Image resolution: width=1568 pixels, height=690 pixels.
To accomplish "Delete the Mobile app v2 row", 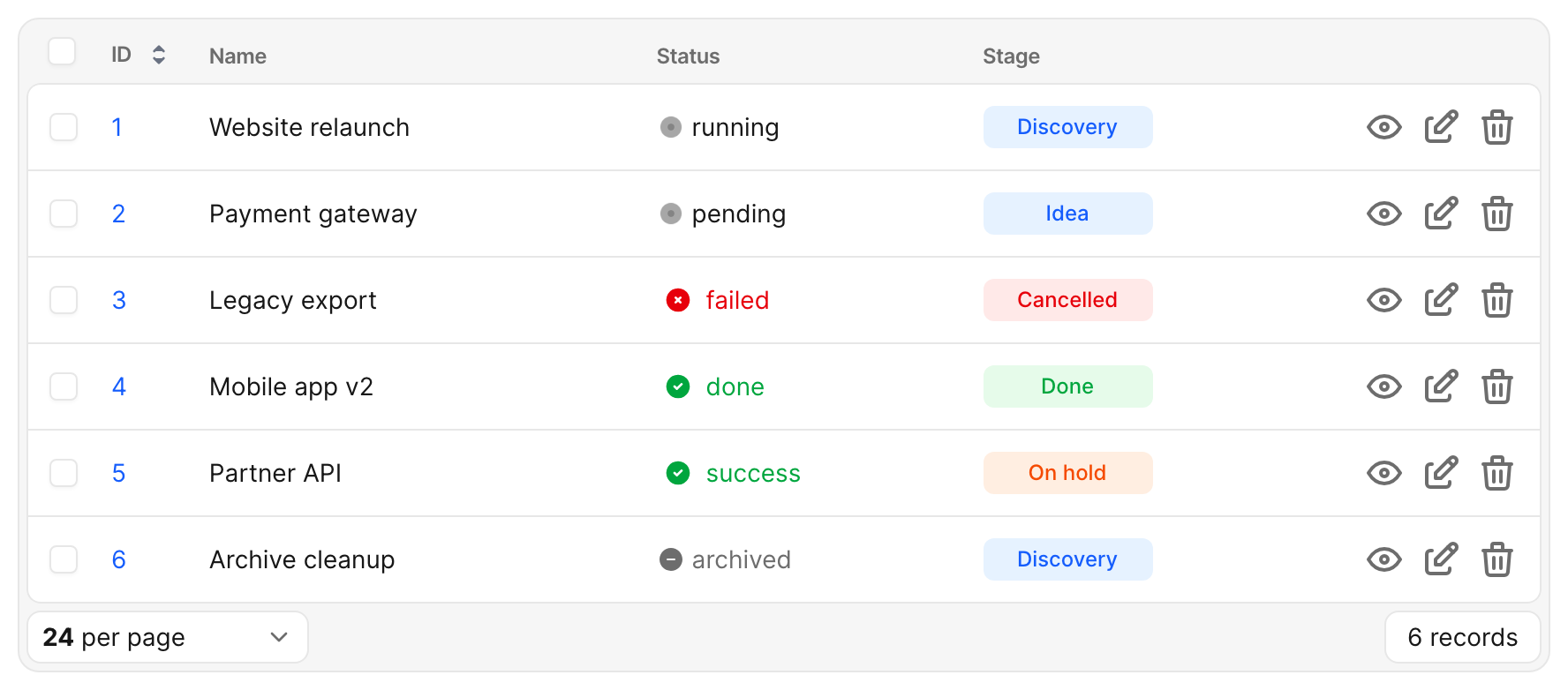I will point(1497,386).
